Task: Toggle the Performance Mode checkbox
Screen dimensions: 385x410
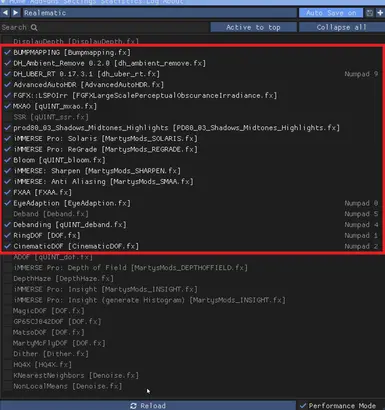Action: (303, 406)
